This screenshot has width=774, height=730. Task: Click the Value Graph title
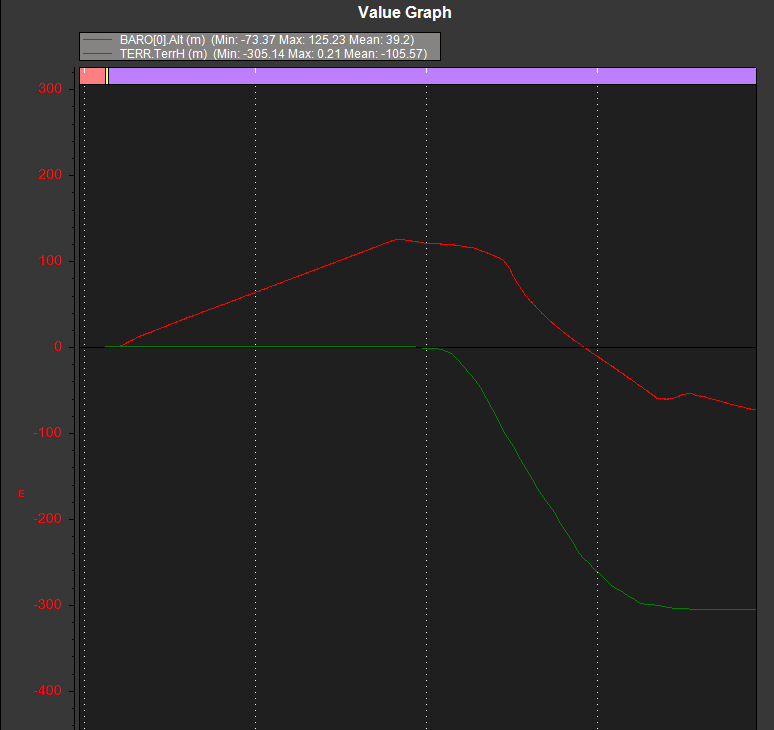(404, 12)
